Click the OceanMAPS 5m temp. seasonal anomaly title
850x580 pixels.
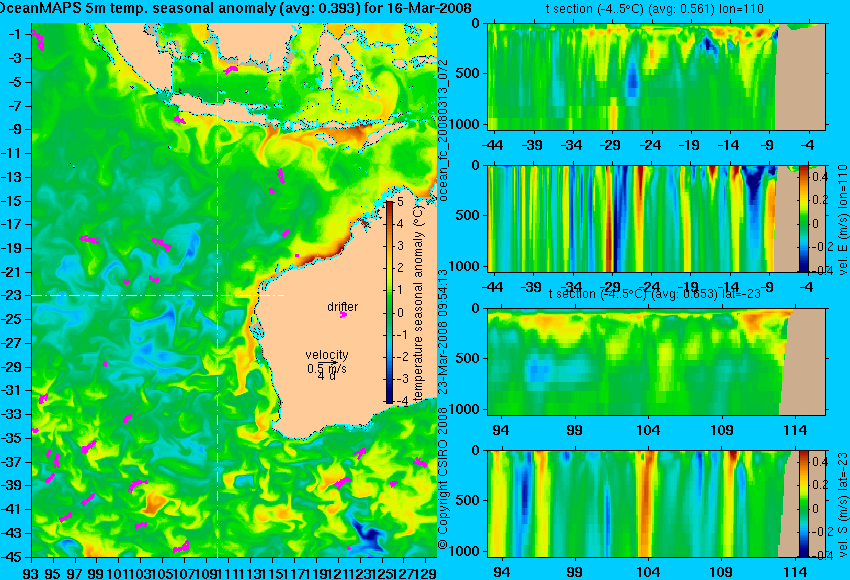[235, 8]
